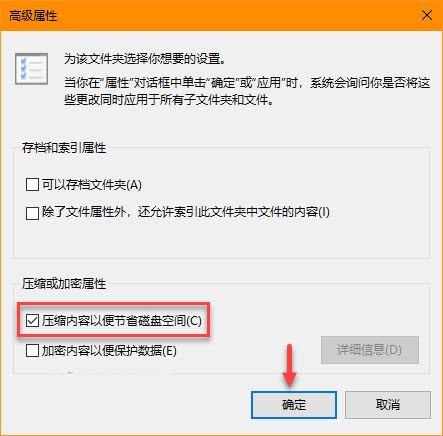443x436 pixels.
Task: Click the red arrow above 确定
Action: pyautogui.click(x=289, y=366)
